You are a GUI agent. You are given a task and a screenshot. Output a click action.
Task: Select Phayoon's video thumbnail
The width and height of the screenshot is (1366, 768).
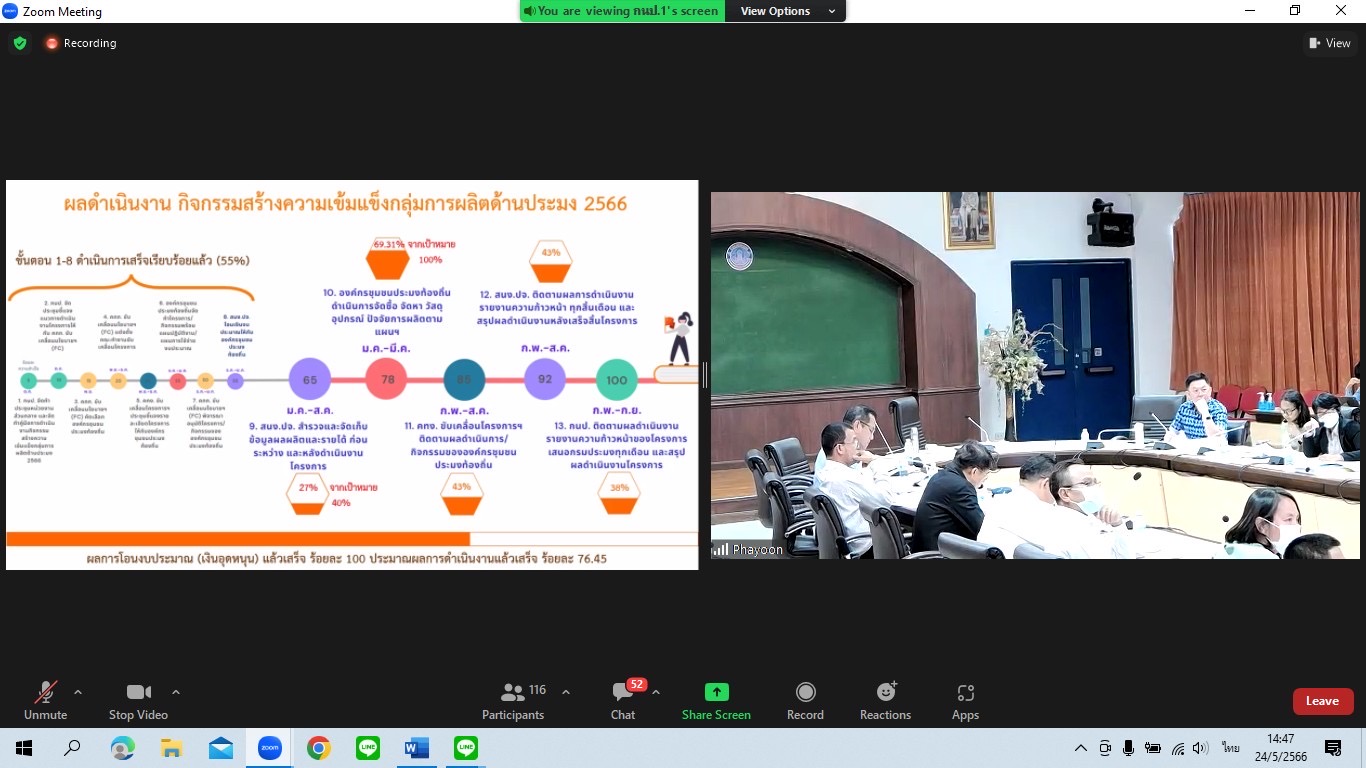point(1035,375)
